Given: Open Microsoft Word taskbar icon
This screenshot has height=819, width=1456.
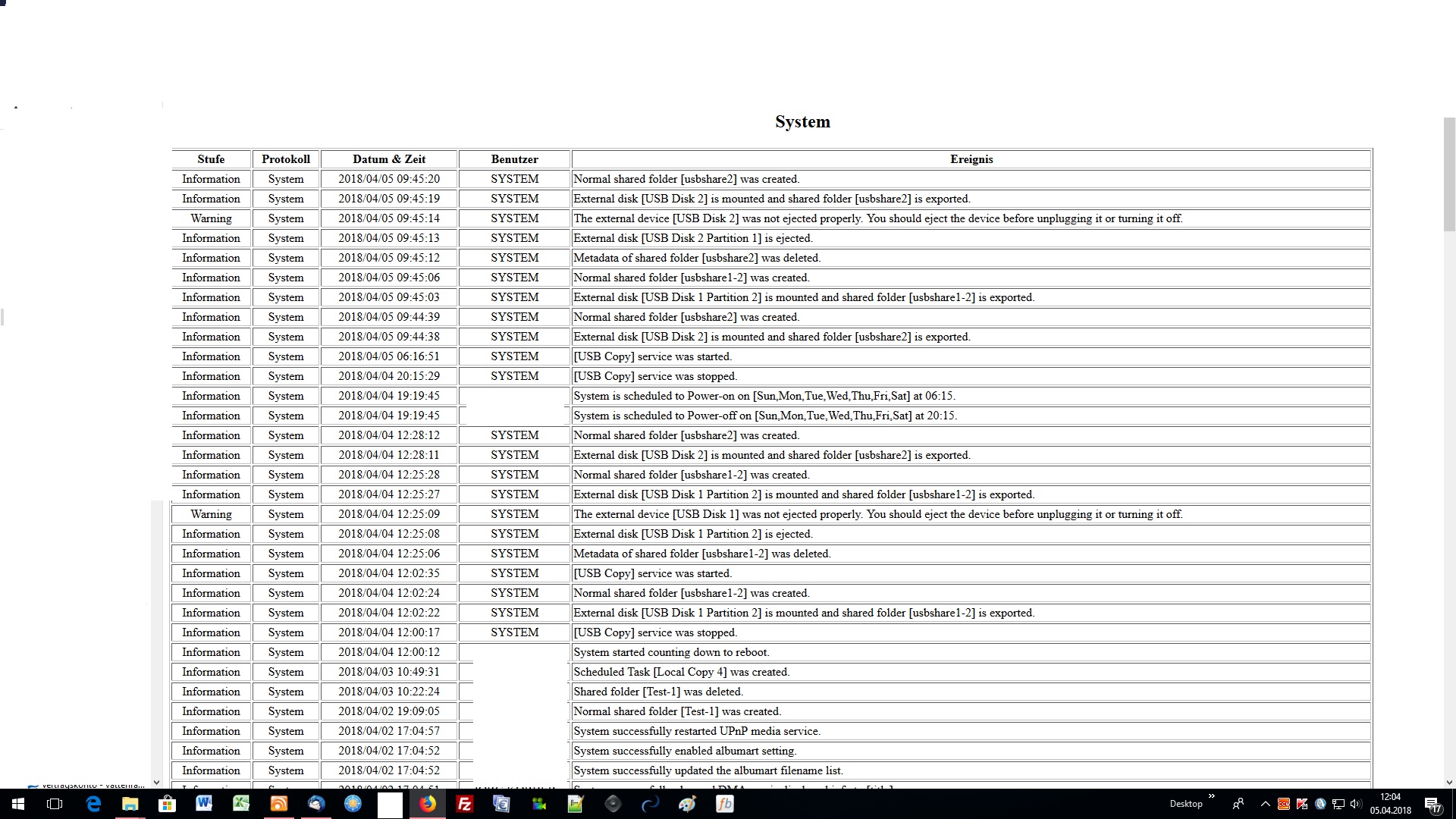Looking at the screenshot, I should coord(204,804).
